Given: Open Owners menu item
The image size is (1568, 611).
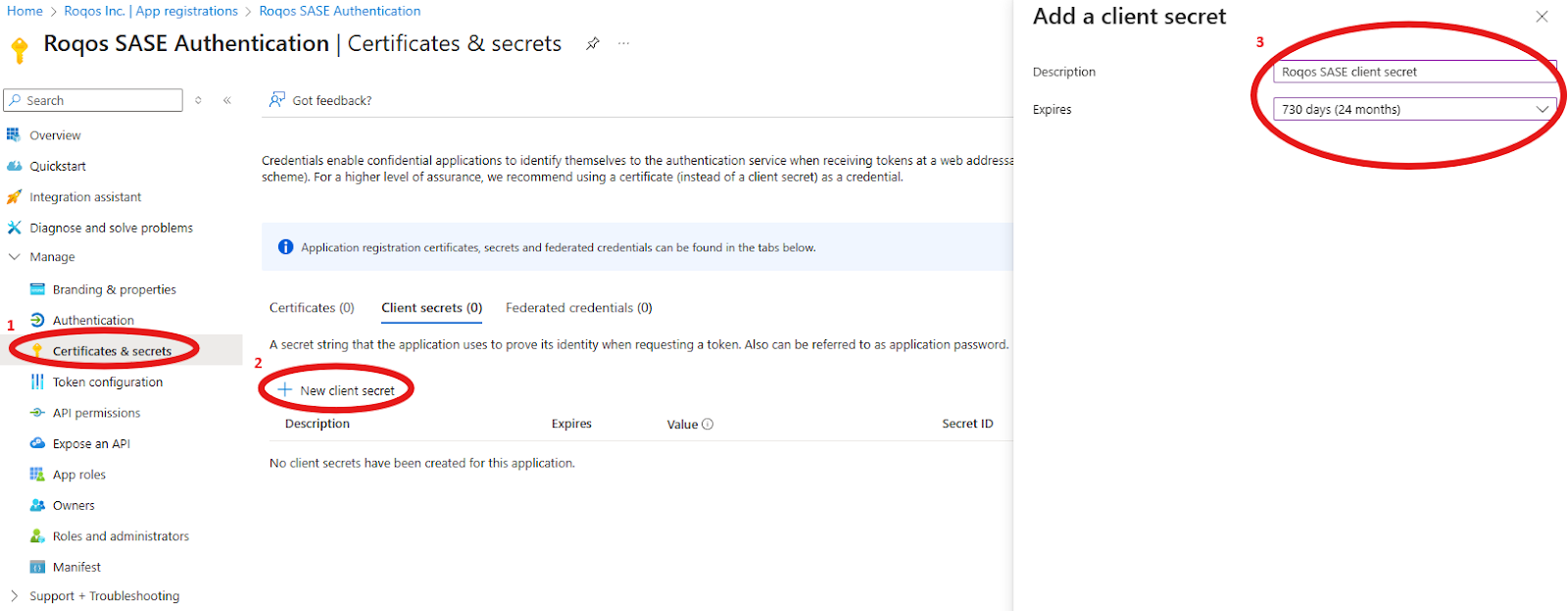Looking at the screenshot, I should point(73,505).
